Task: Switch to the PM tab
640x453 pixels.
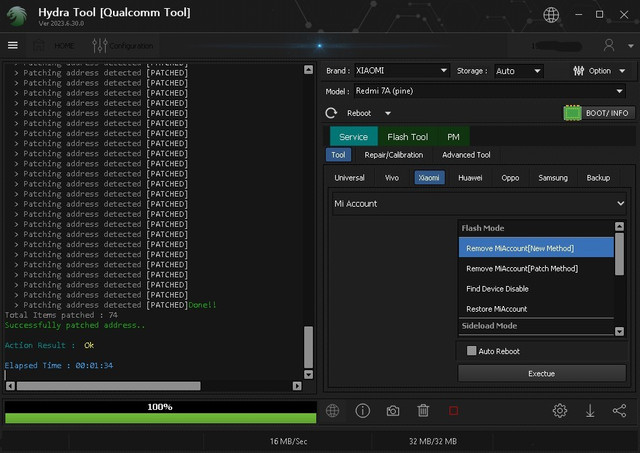Action: pos(453,137)
